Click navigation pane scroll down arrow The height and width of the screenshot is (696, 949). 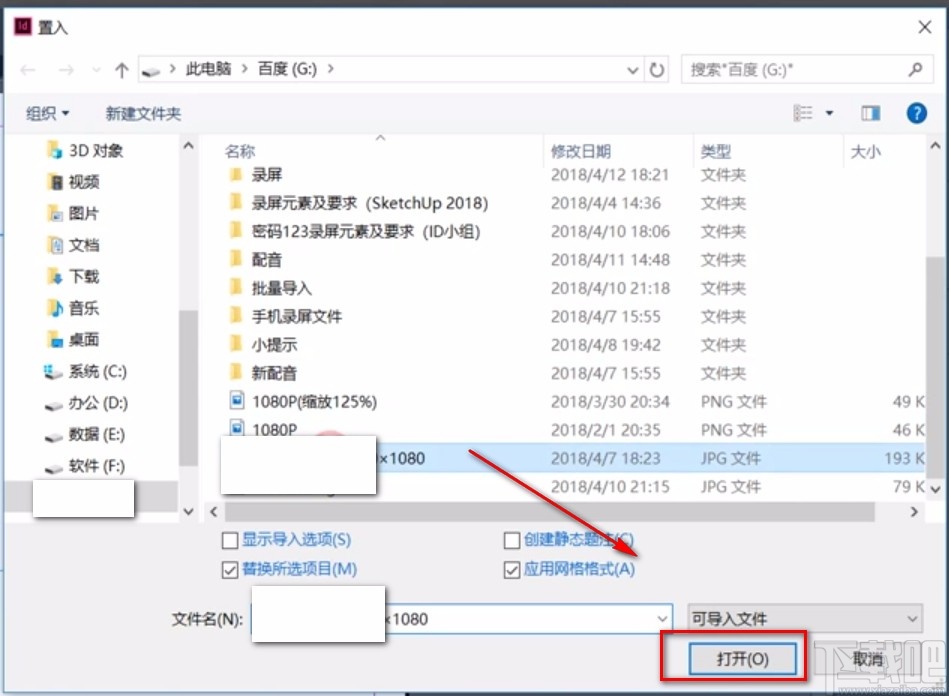(x=188, y=512)
